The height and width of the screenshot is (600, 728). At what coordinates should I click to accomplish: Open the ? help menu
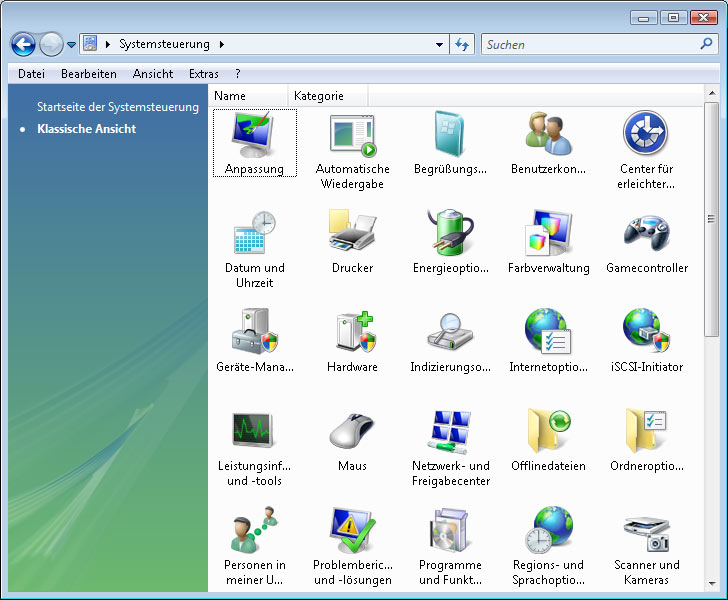click(x=238, y=74)
